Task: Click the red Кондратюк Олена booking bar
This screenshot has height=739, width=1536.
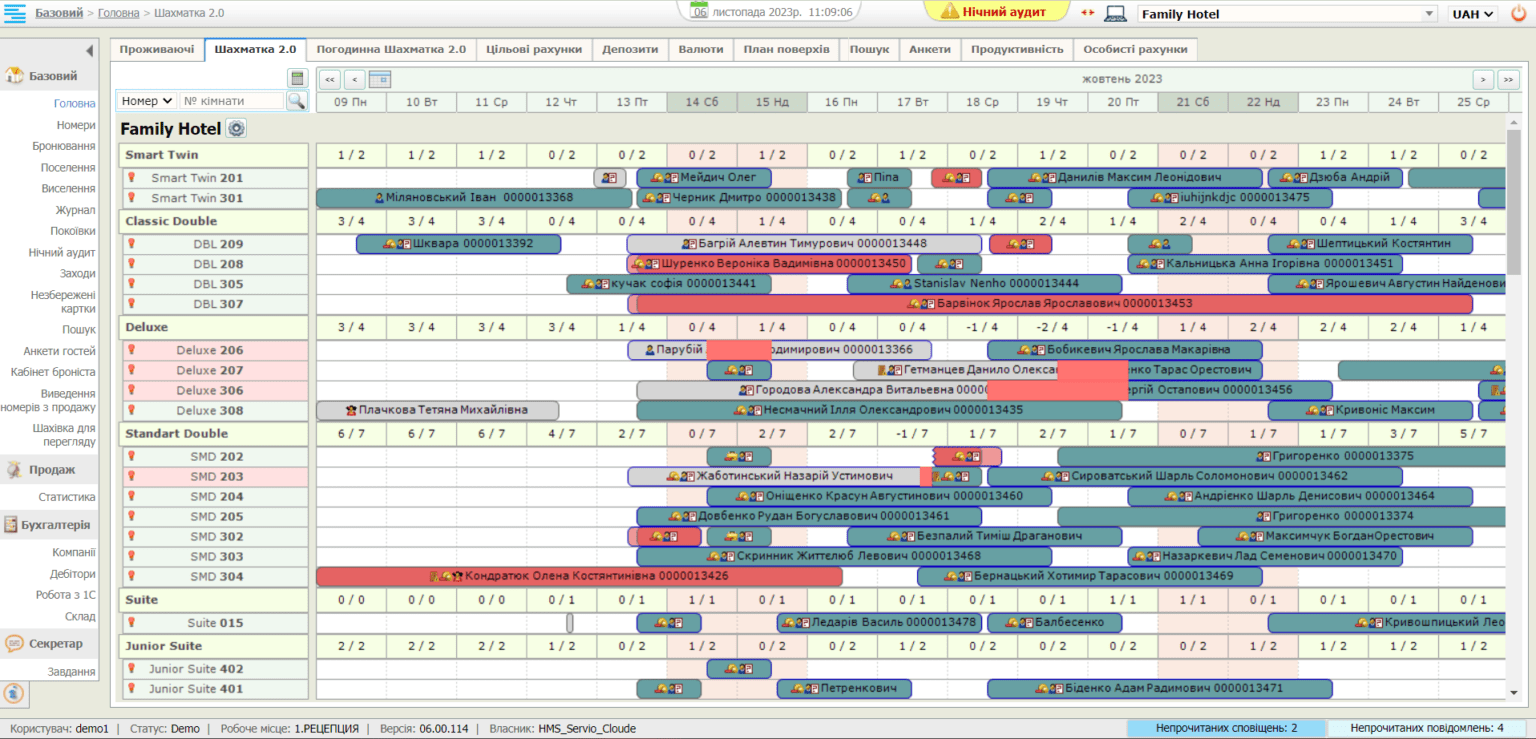Action: [x=579, y=576]
